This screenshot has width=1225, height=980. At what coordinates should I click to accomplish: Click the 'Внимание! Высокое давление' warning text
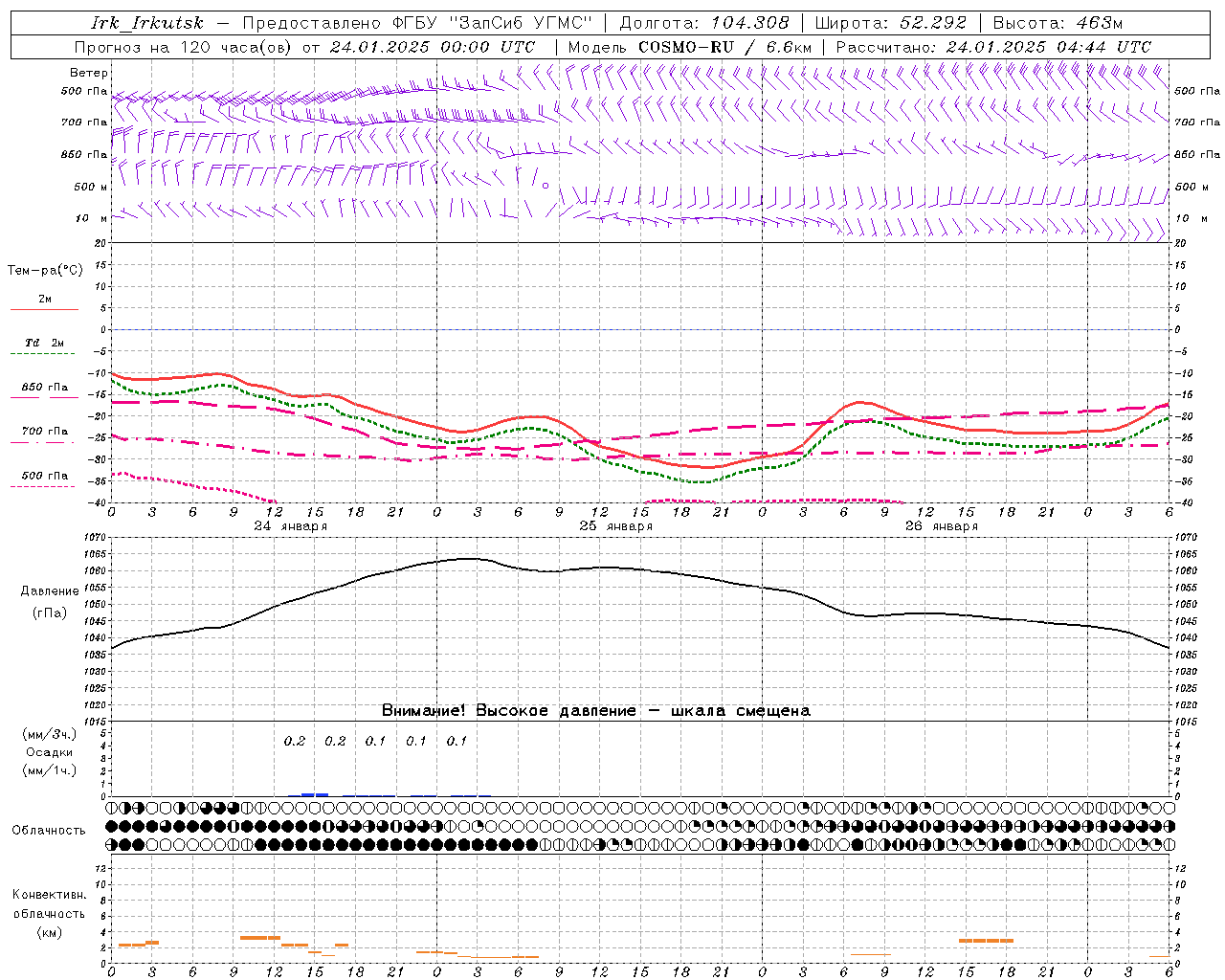(509, 711)
